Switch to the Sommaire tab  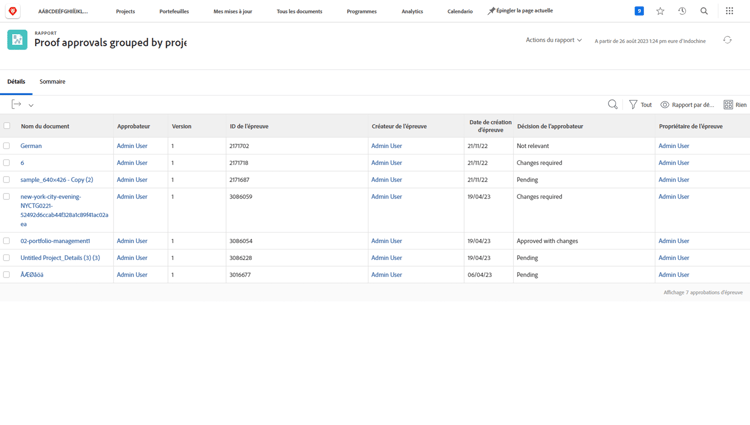tap(52, 82)
